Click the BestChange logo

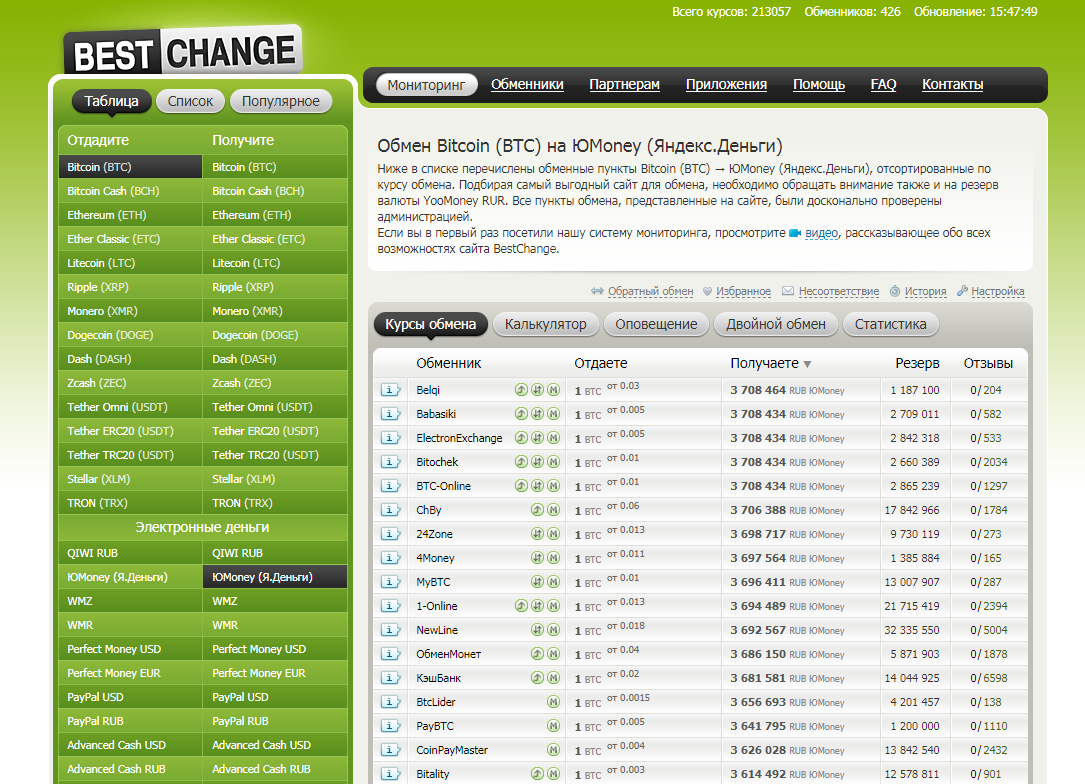click(x=183, y=51)
